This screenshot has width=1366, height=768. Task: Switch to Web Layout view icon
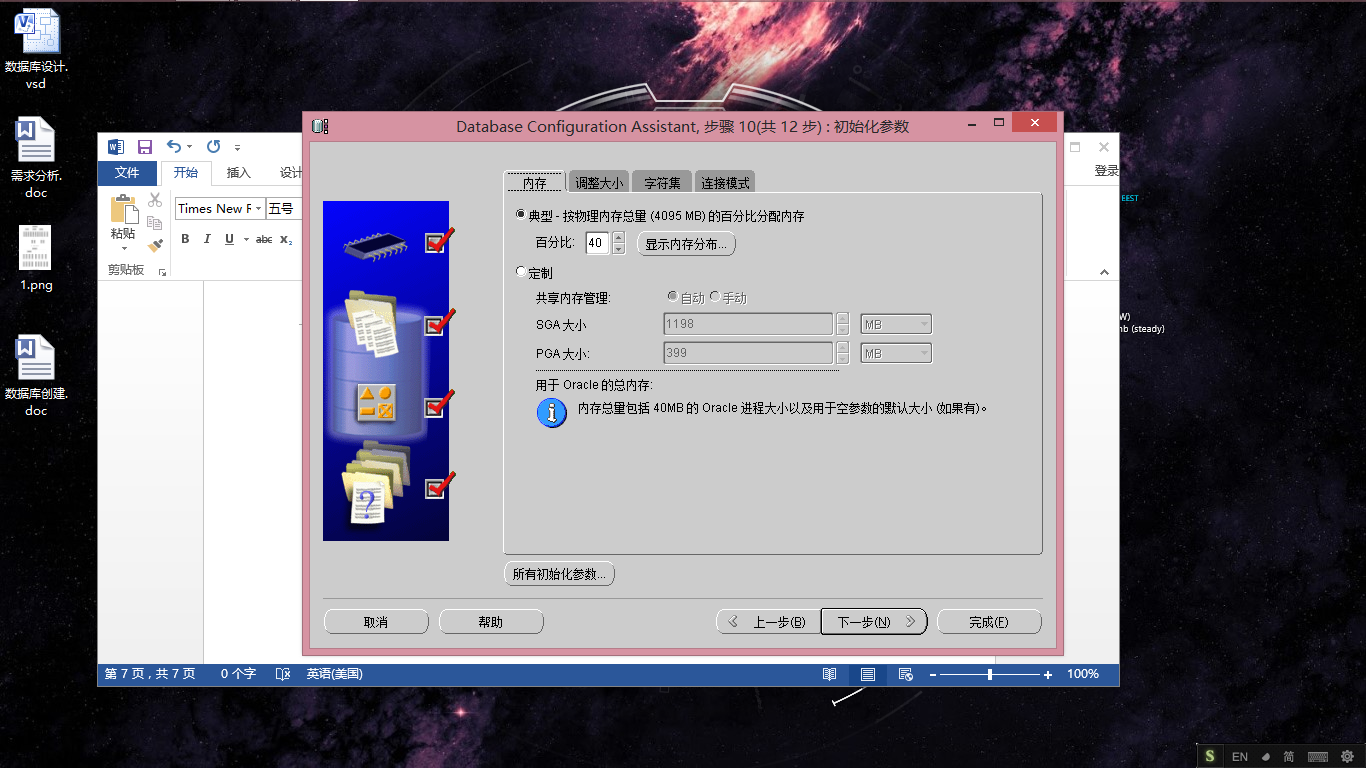[x=906, y=675]
